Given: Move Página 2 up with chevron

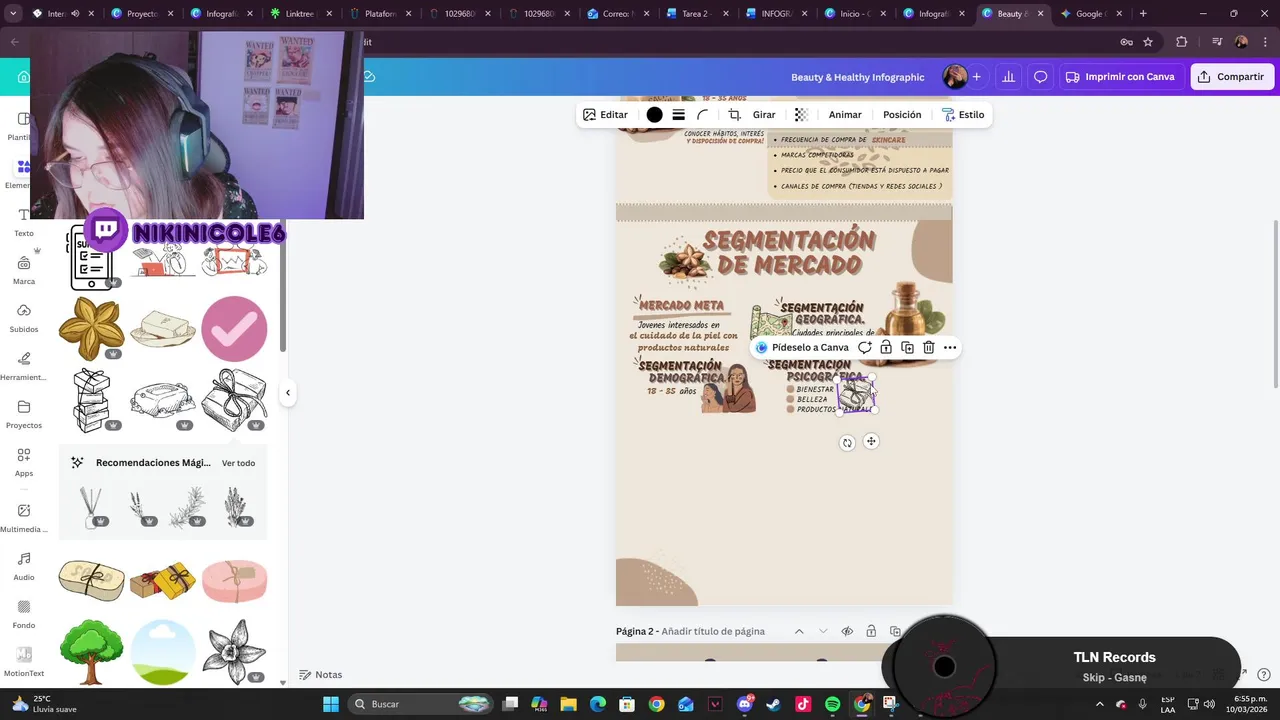Looking at the screenshot, I should 799,631.
